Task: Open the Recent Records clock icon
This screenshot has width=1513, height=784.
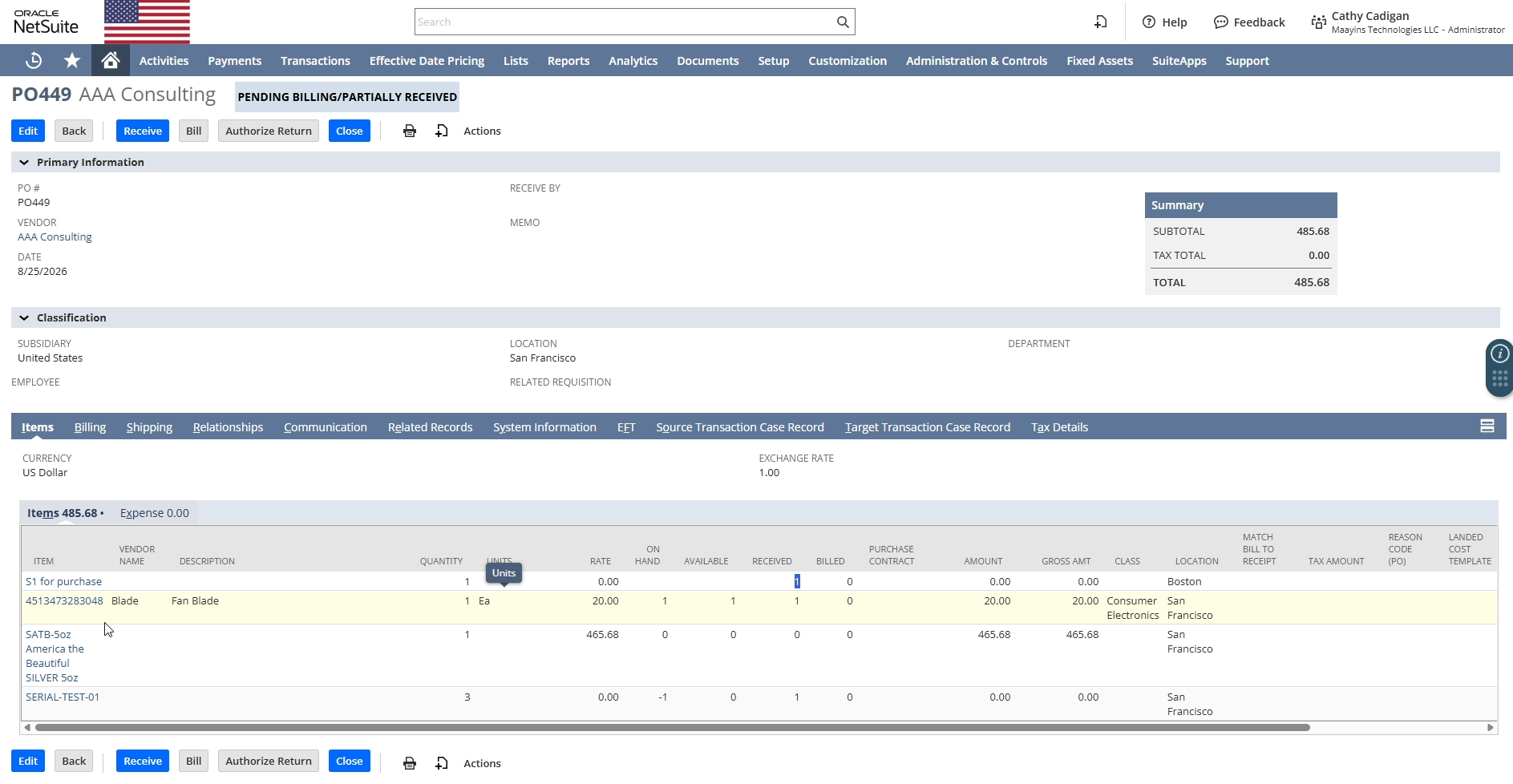Action: point(34,60)
